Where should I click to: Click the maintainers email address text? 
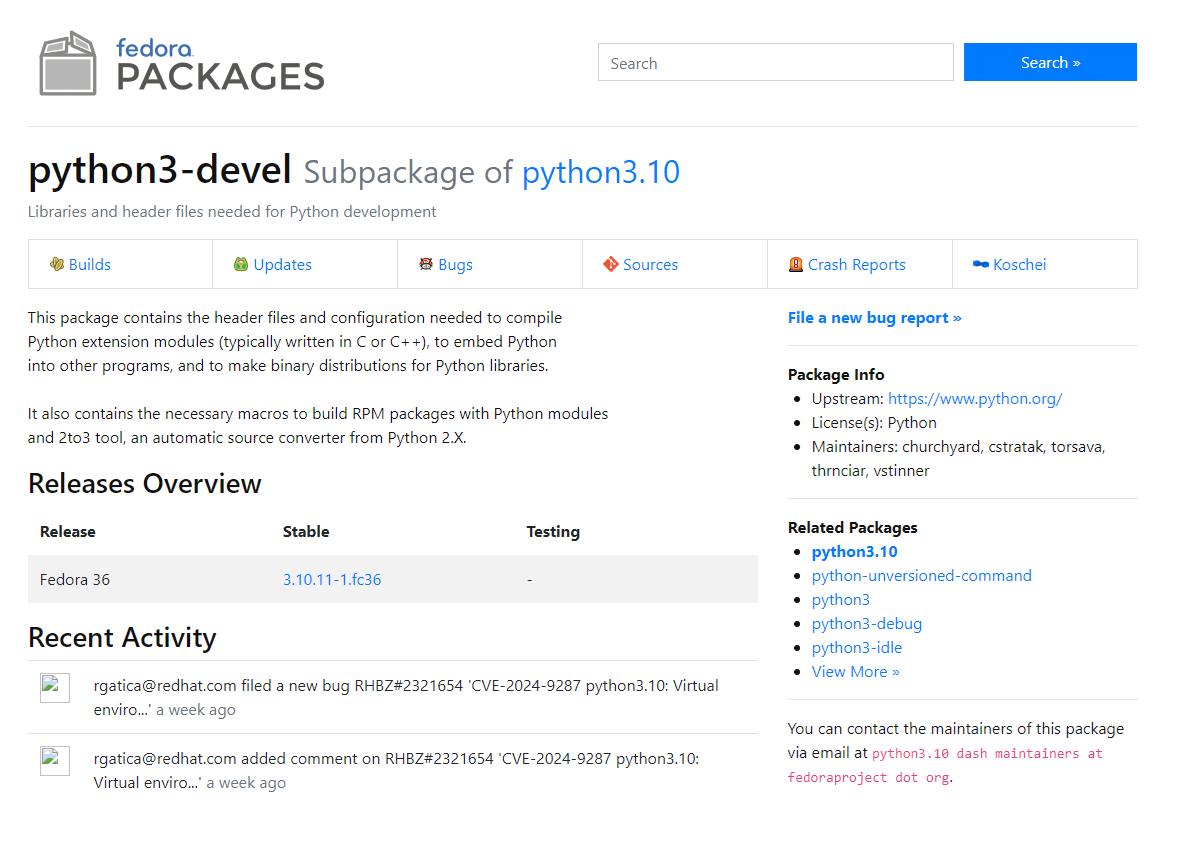(x=945, y=765)
